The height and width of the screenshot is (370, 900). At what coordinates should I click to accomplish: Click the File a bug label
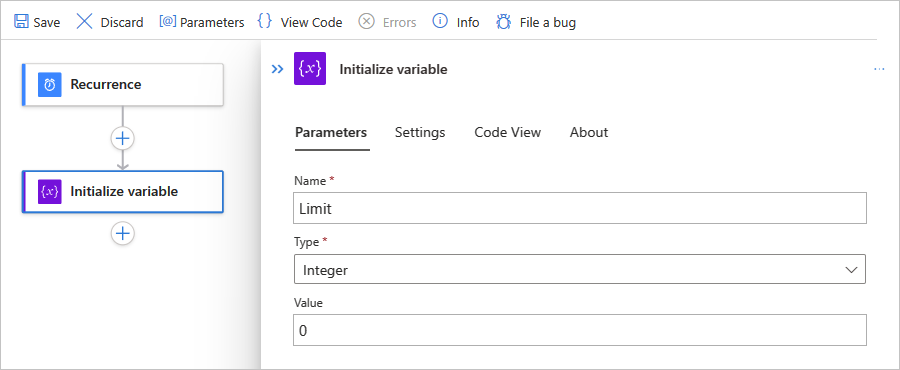click(548, 22)
